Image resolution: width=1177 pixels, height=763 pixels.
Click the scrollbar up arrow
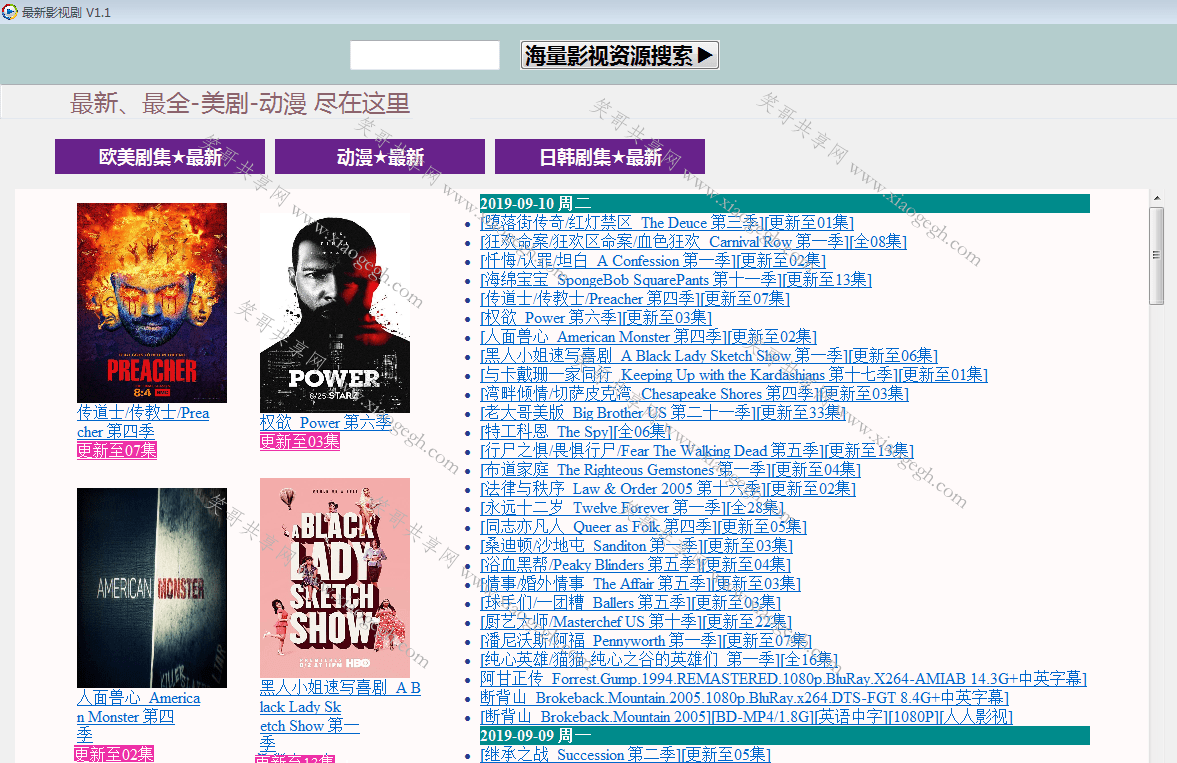click(x=1157, y=198)
